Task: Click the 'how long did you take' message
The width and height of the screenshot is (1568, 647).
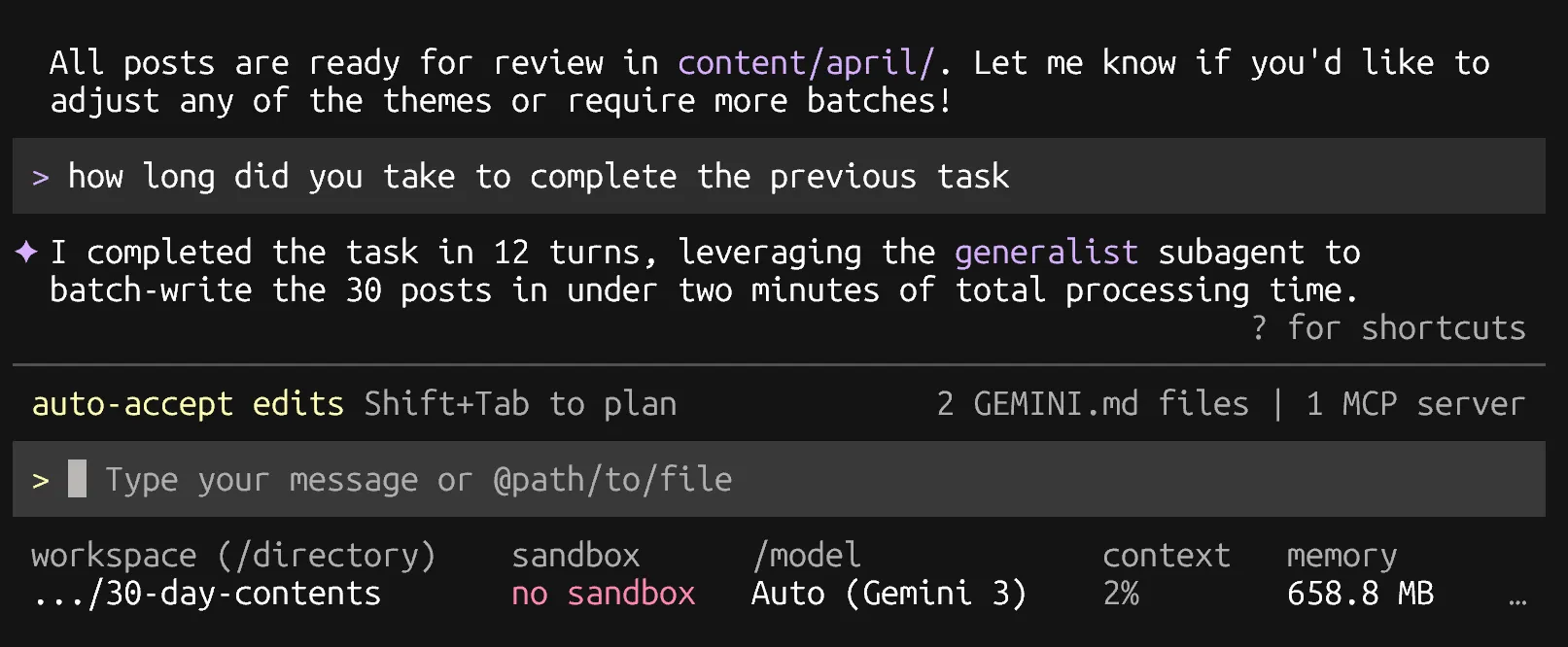Action: tap(539, 177)
